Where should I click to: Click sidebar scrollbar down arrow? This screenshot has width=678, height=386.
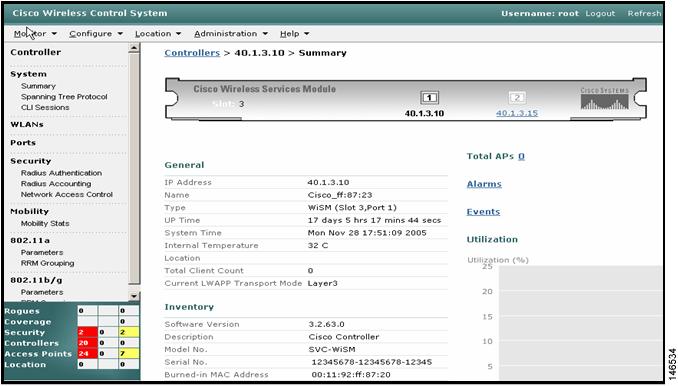(134, 296)
